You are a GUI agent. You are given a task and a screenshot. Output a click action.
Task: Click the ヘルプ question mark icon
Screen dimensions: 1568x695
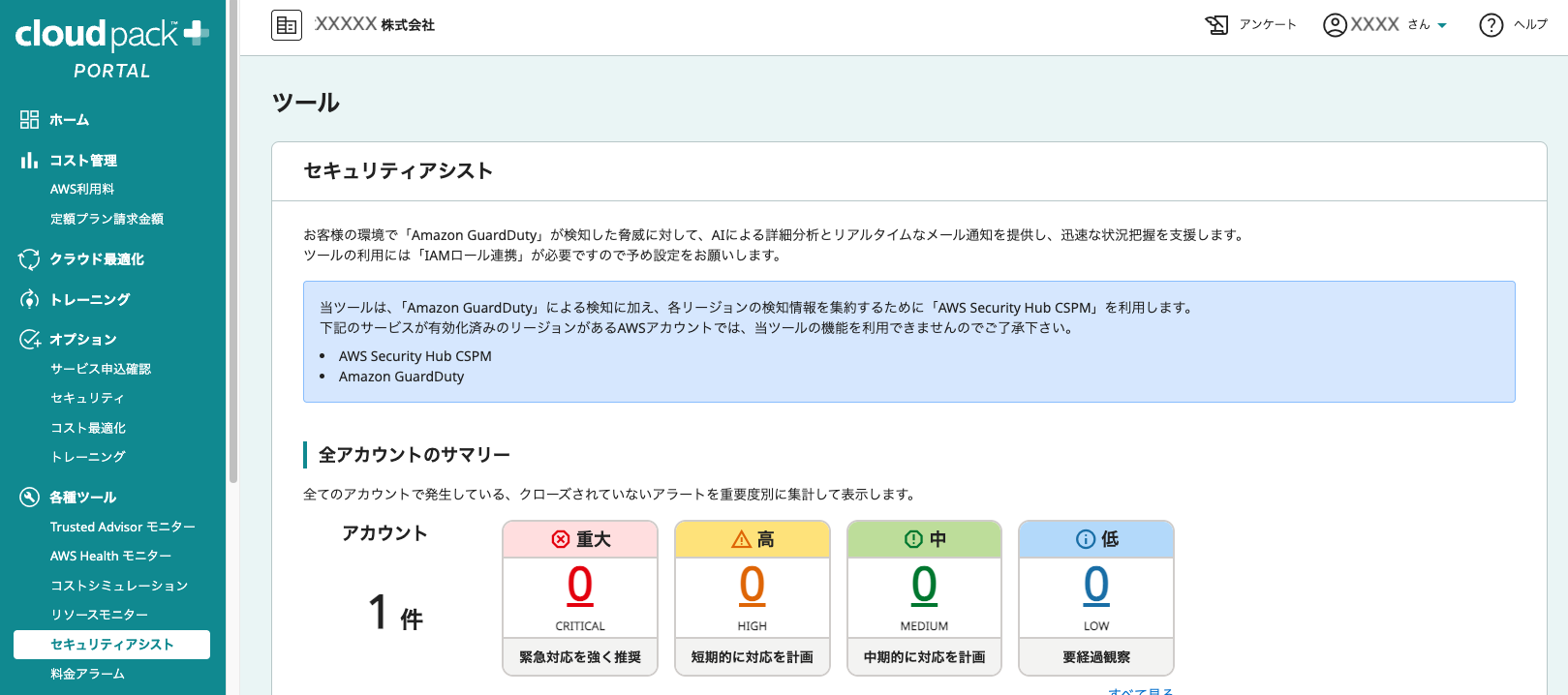pyautogui.click(x=1491, y=24)
